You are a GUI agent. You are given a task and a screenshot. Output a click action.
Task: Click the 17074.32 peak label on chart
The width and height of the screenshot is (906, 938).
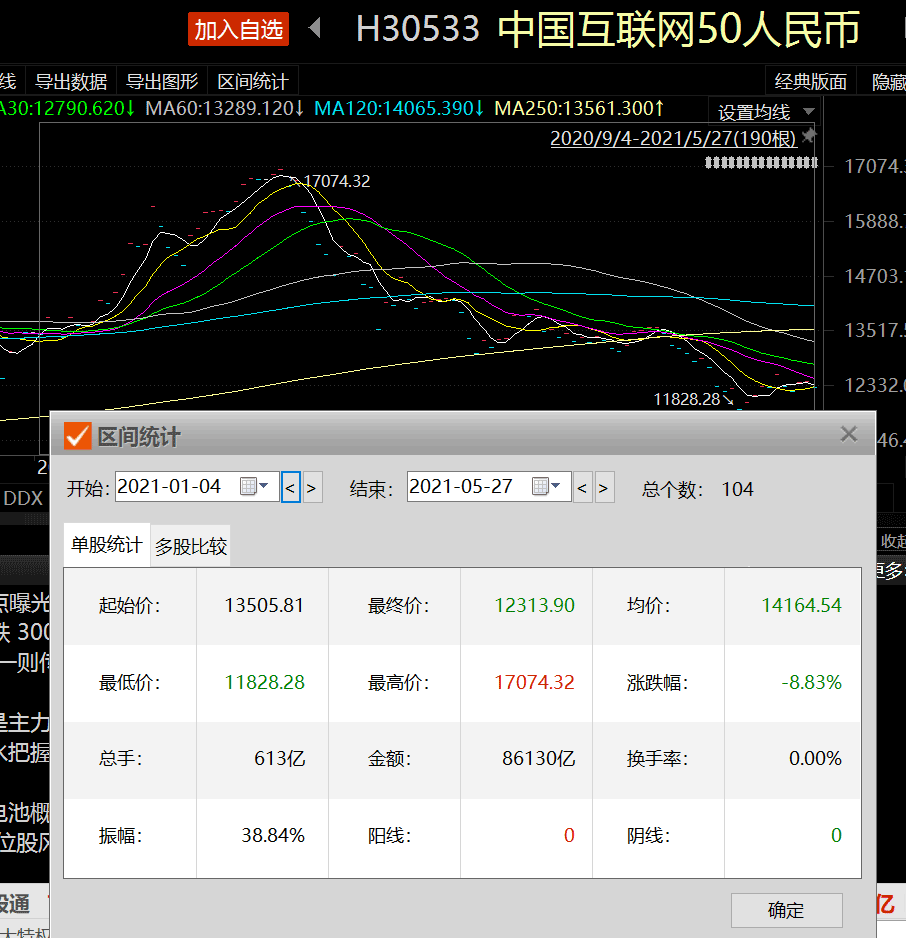click(337, 181)
